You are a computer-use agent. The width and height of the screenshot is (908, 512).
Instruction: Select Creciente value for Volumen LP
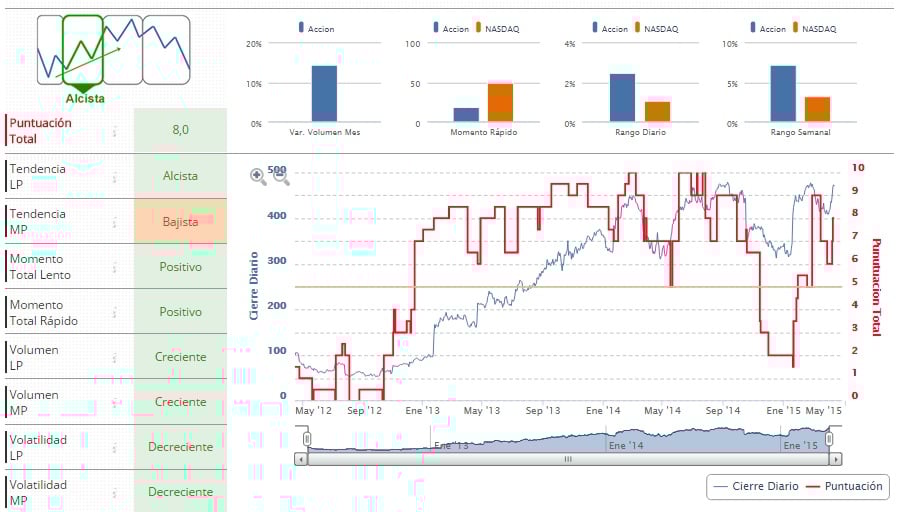tap(180, 357)
